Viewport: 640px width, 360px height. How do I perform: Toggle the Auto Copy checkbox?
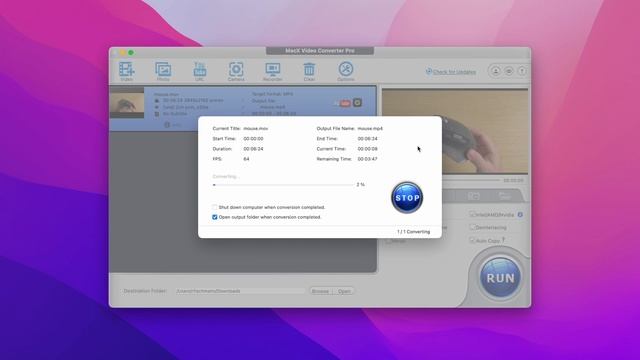(x=472, y=240)
